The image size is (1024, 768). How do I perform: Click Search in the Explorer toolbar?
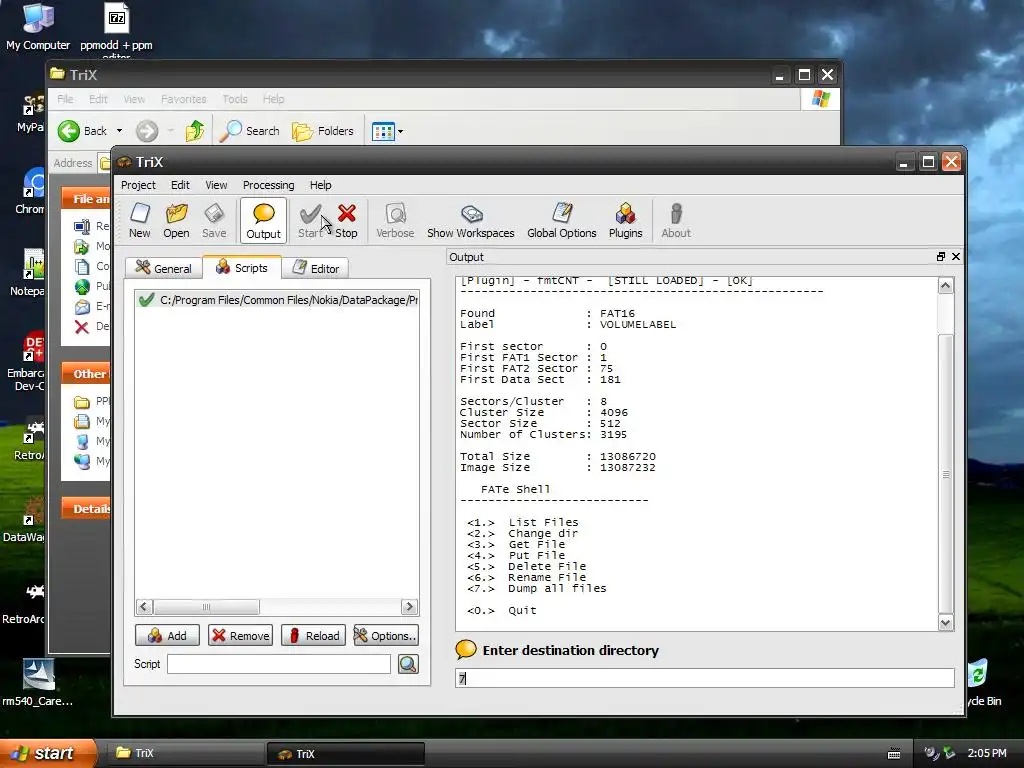[x=249, y=131]
